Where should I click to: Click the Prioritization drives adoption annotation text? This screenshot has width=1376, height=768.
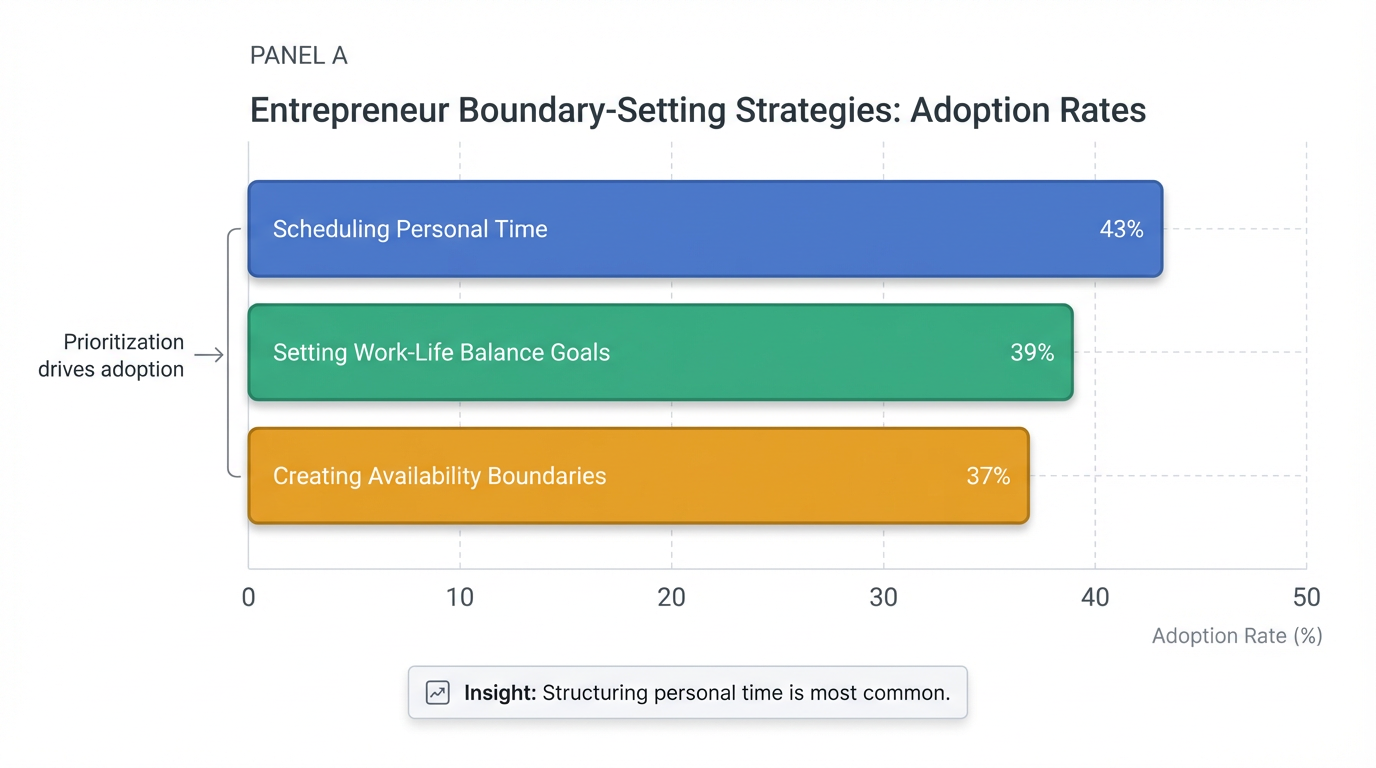(x=111, y=355)
